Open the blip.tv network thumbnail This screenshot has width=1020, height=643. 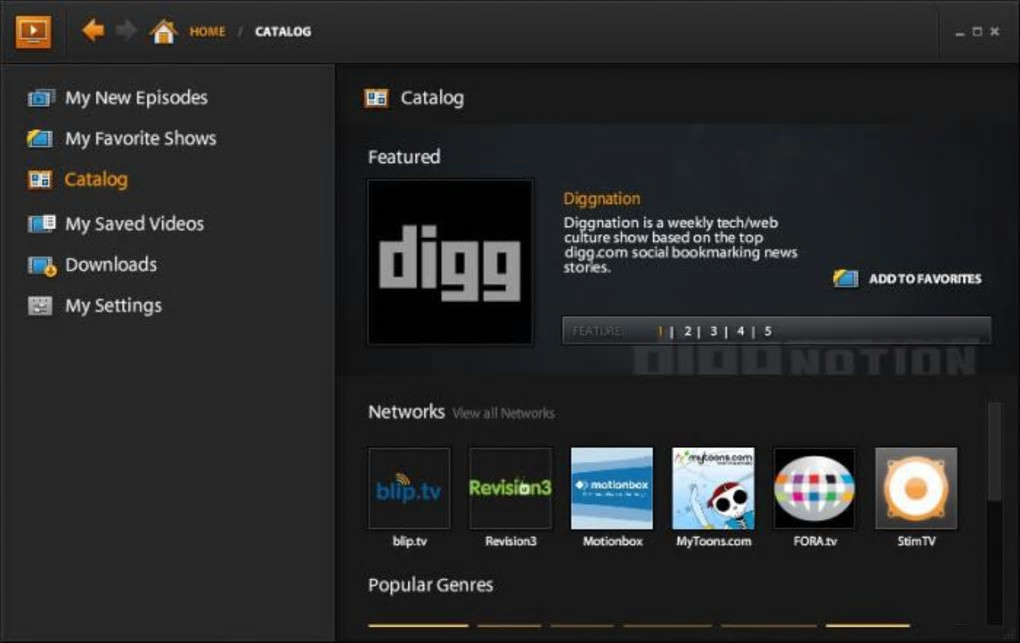click(x=409, y=488)
